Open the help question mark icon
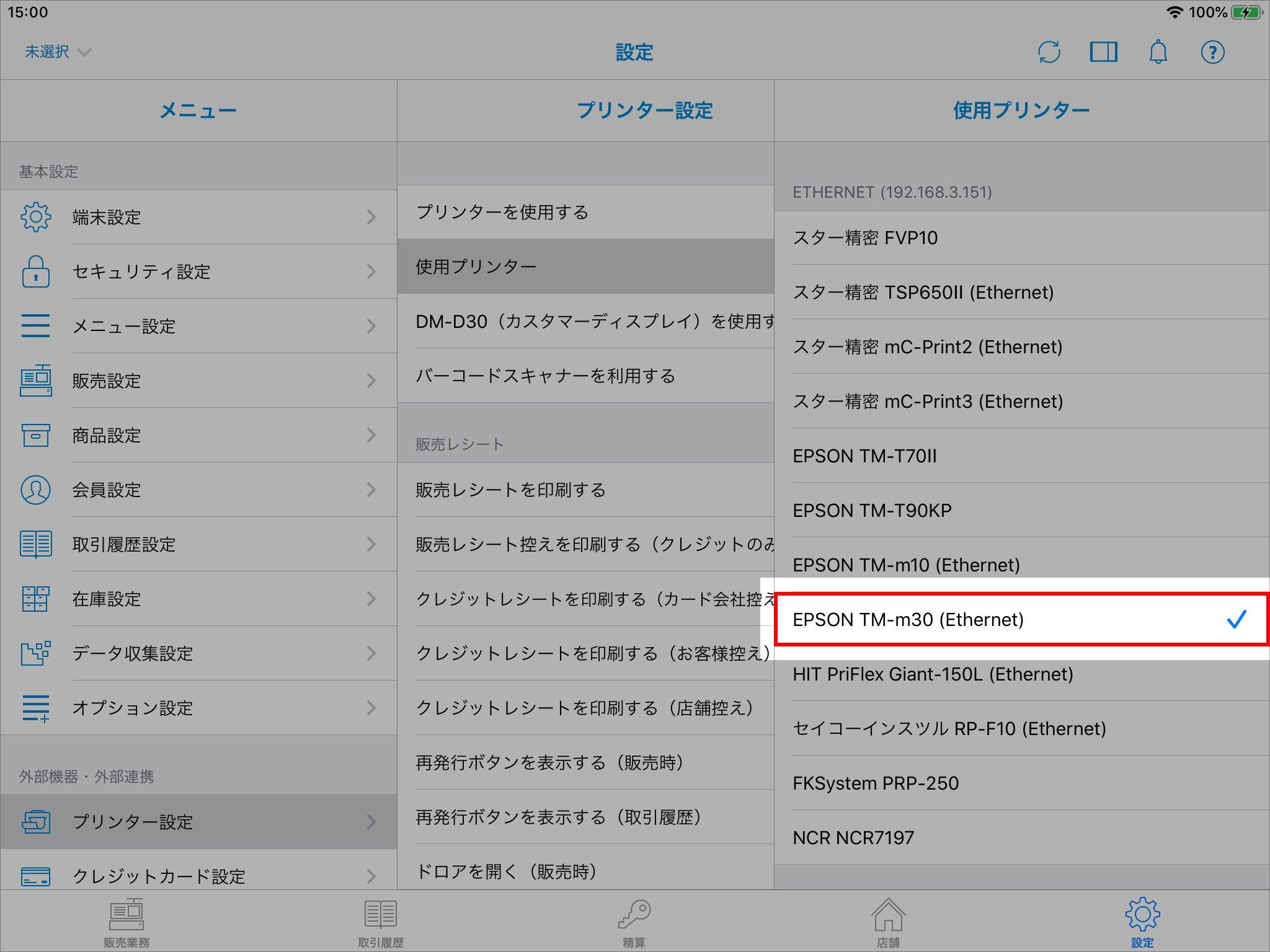This screenshot has height=952, width=1270. click(x=1212, y=52)
